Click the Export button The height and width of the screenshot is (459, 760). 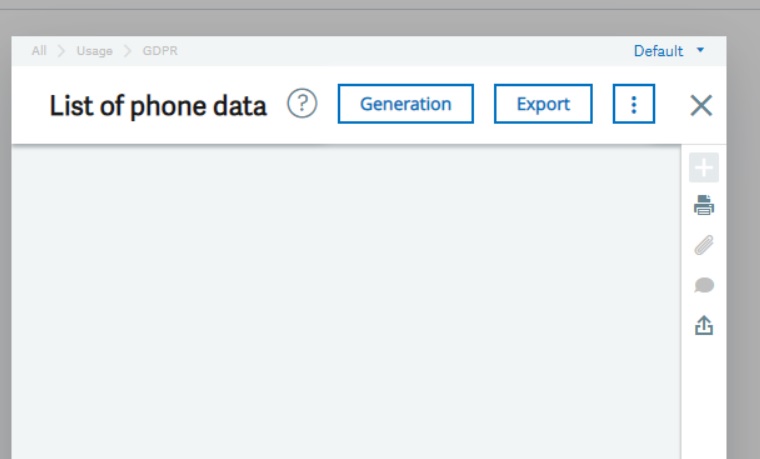[x=543, y=104]
